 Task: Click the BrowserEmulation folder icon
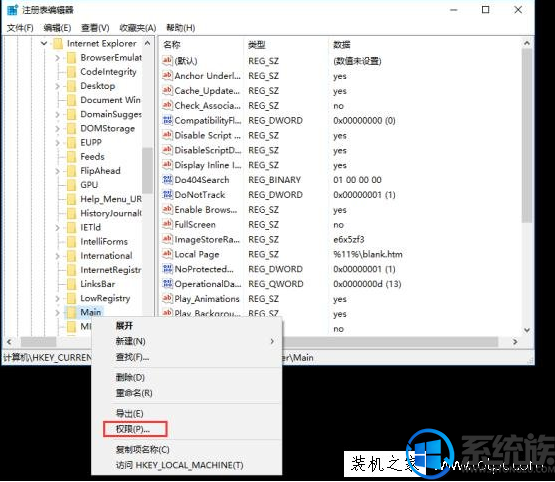coord(71,58)
